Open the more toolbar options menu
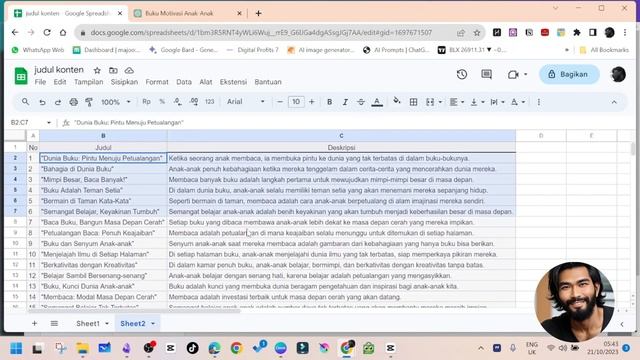640x360 pixels. point(539,102)
